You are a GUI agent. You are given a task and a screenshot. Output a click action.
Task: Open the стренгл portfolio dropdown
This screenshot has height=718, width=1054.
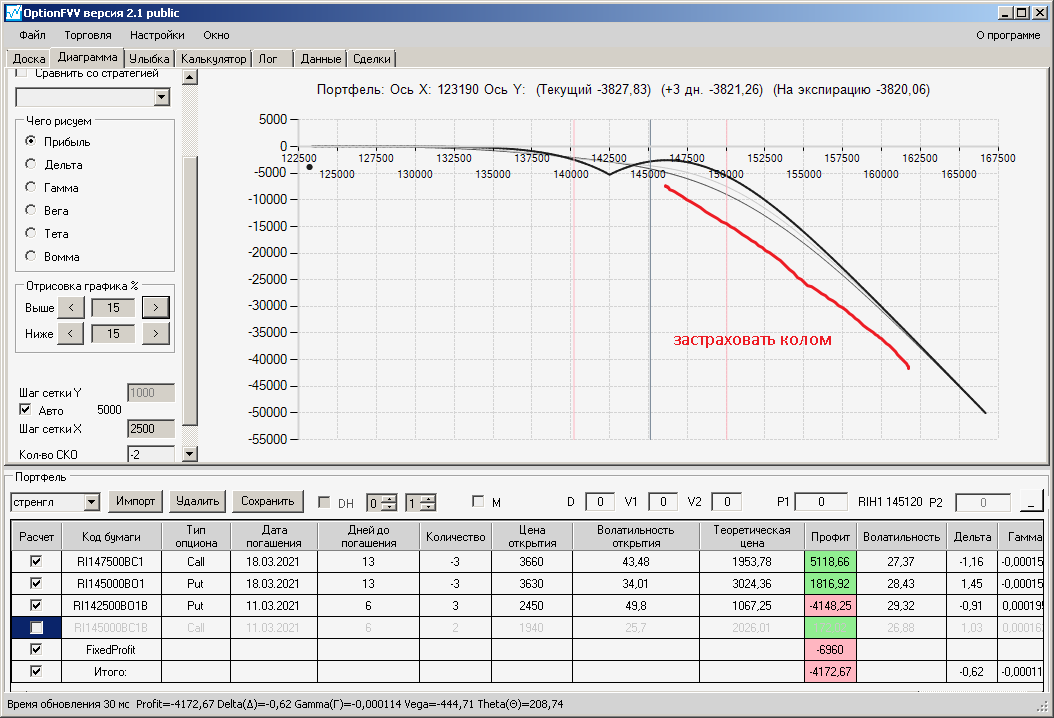tap(92, 502)
